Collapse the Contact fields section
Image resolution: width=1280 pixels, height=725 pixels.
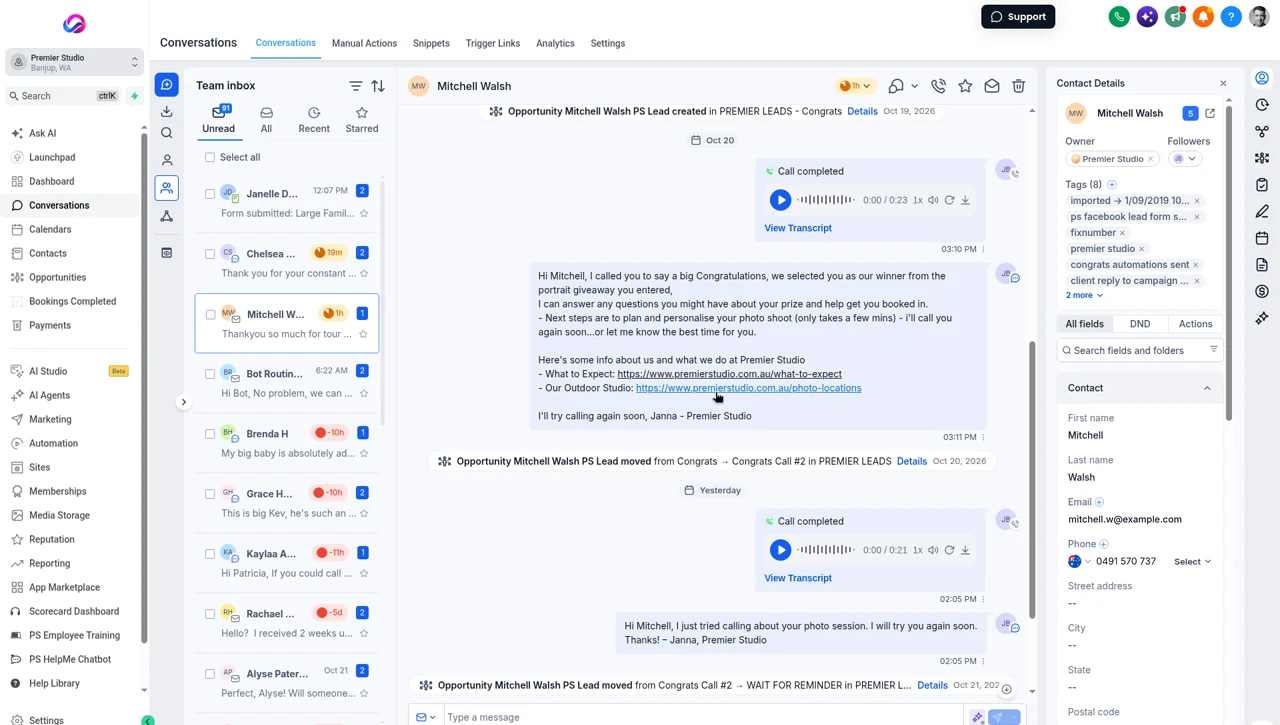pos(1207,388)
